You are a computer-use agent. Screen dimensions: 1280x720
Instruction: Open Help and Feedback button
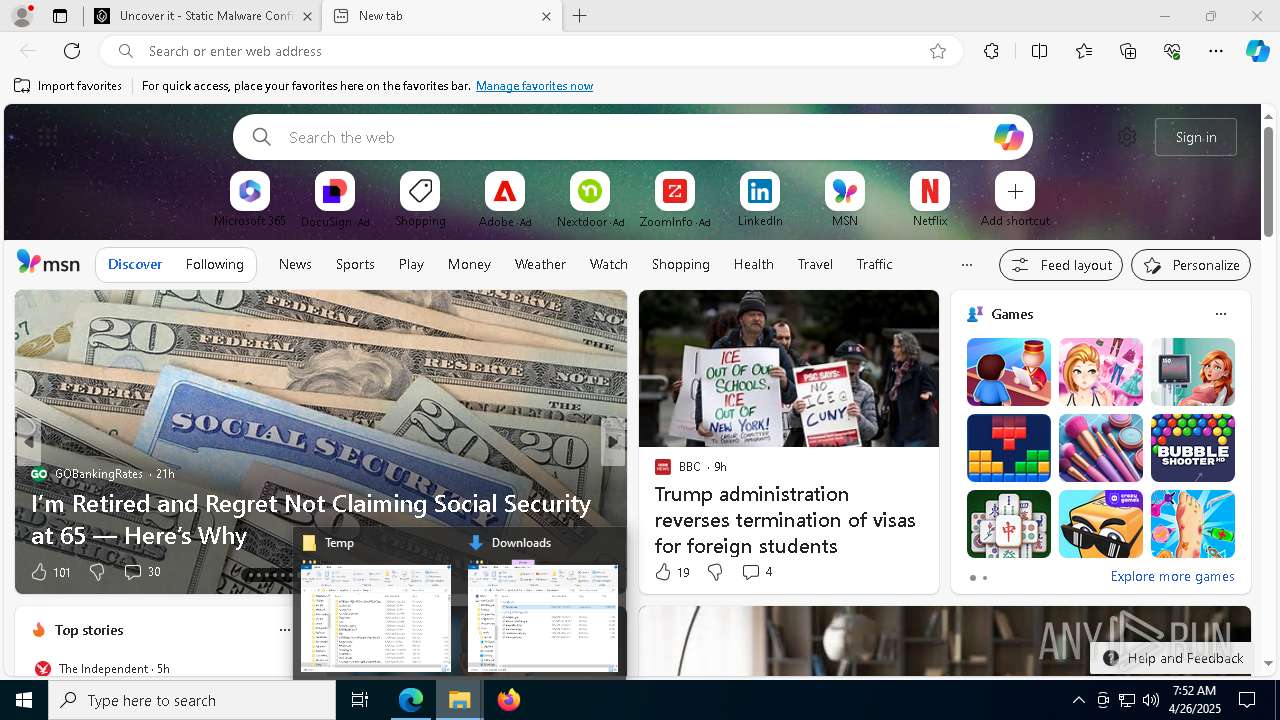coord(1173,658)
